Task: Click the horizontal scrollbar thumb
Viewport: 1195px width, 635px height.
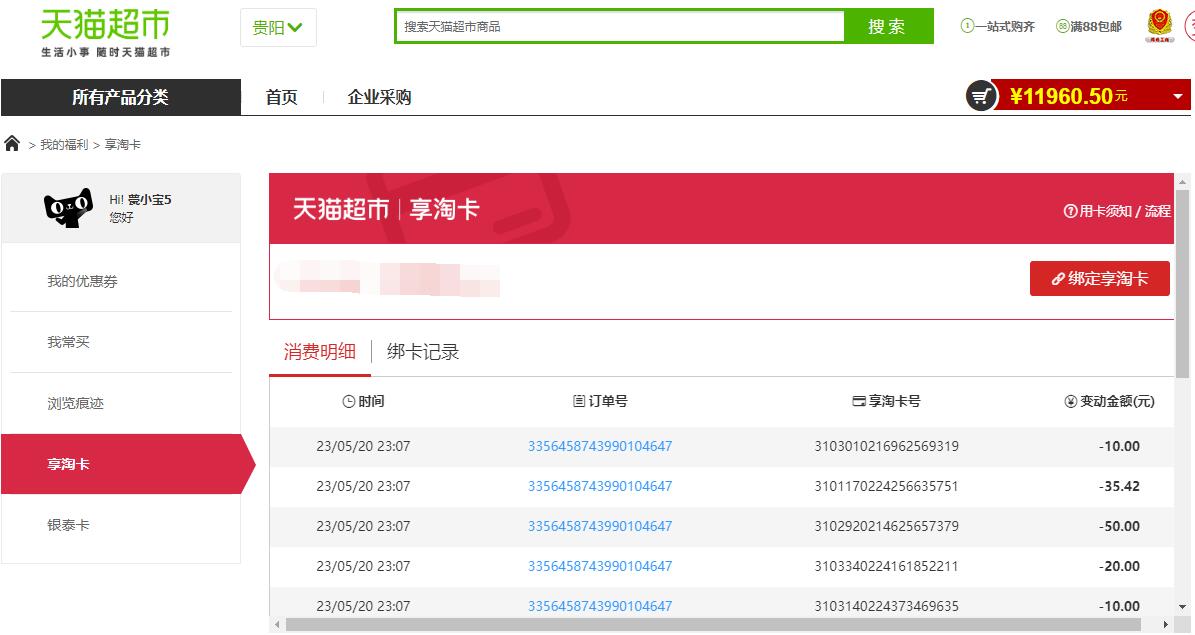Action: point(713,624)
